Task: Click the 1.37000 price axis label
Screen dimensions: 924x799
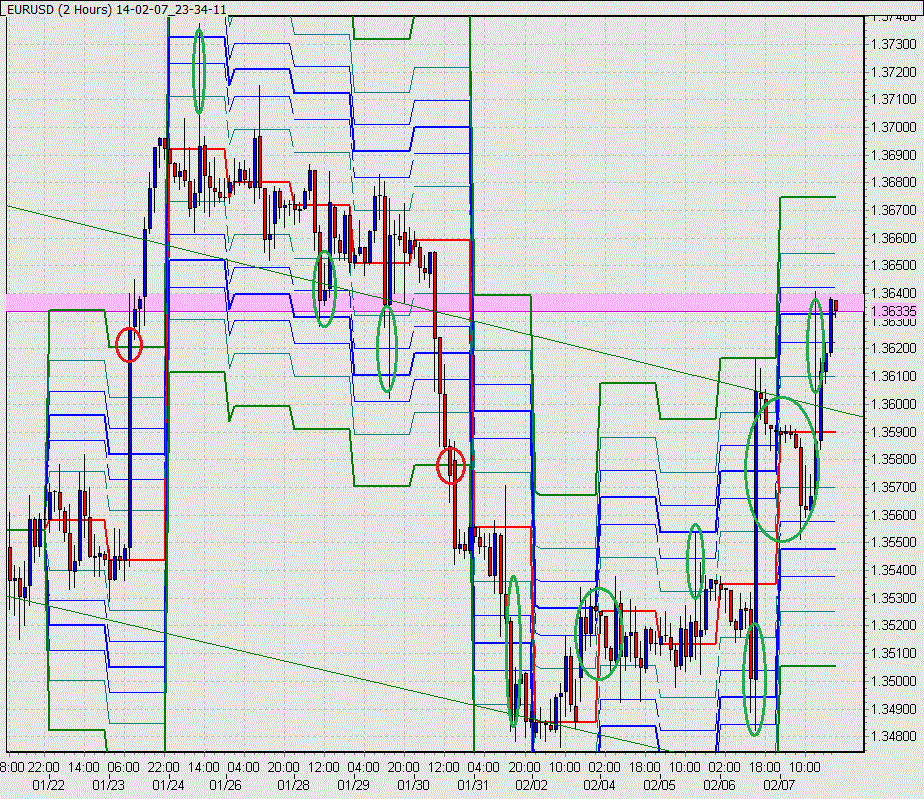Action: (893, 127)
